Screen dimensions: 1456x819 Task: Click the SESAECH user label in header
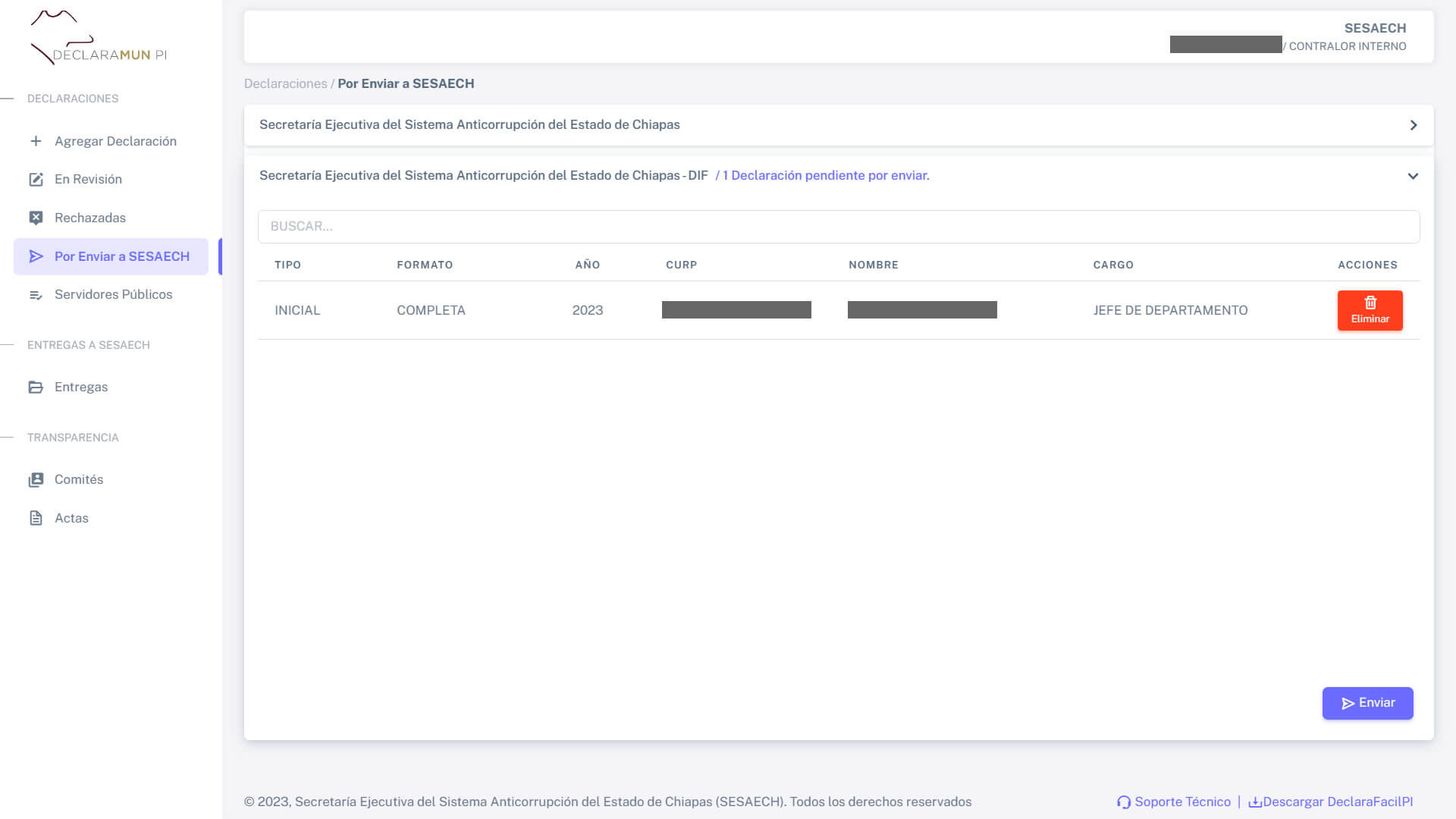click(1375, 29)
